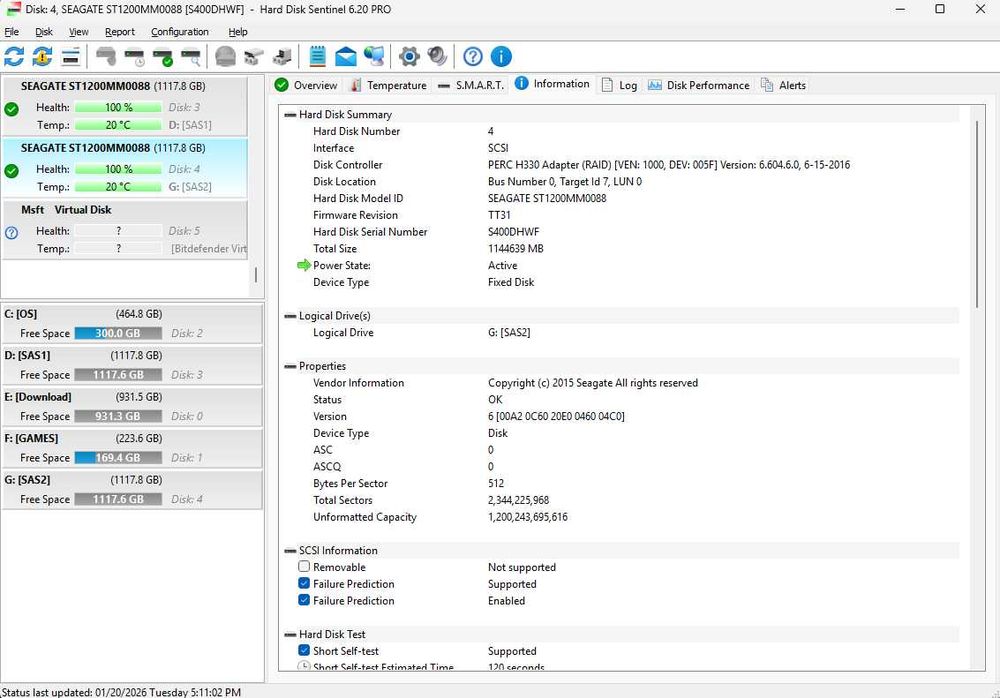
Task: Click the PERC H330 Adapter controller value
Action: coord(669,165)
